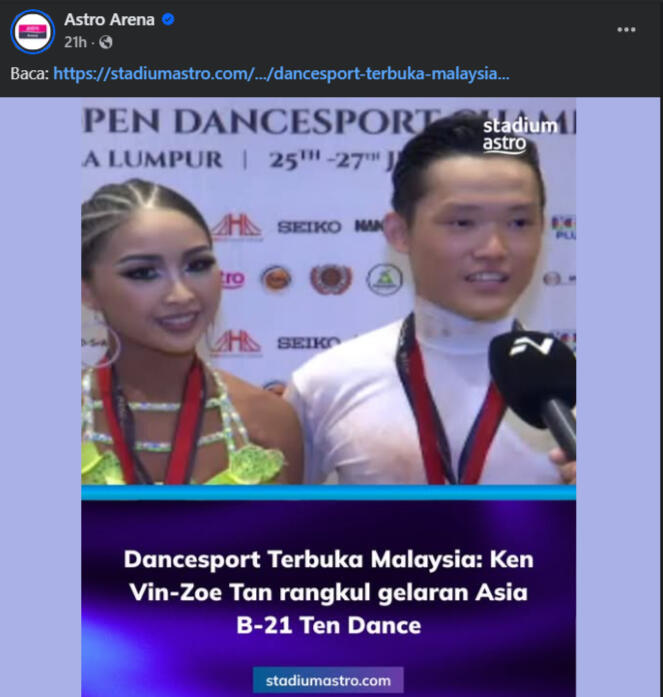Open the Astro Arena profile picture

pos(32,32)
